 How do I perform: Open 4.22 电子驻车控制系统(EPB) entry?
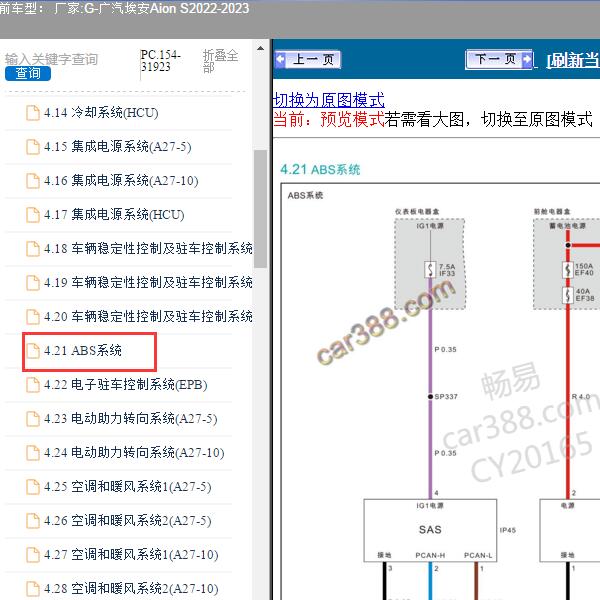point(126,385)
